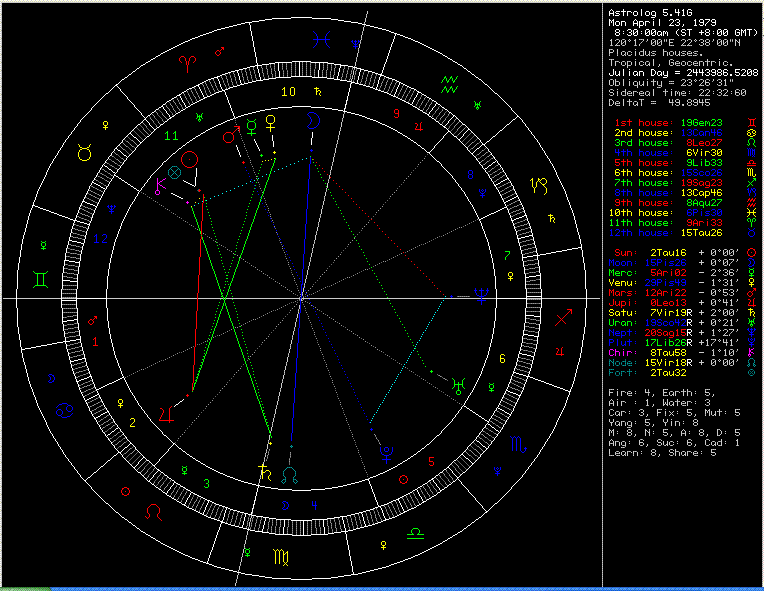Select the green Gemini glyph in the zodiac ring

(x=46, y=282)
